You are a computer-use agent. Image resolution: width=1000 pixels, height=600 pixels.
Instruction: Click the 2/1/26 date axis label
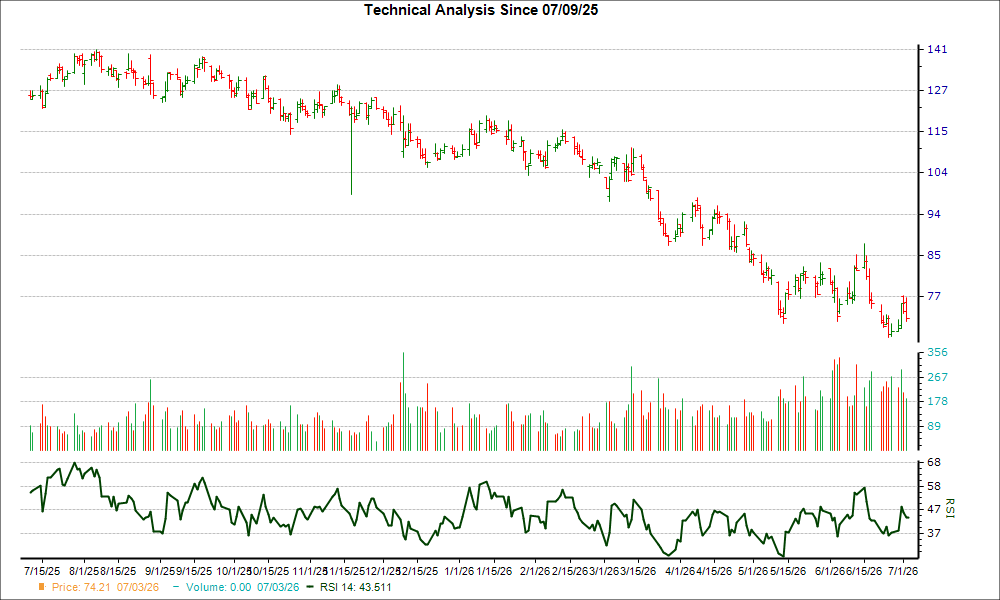click(534, 571)
